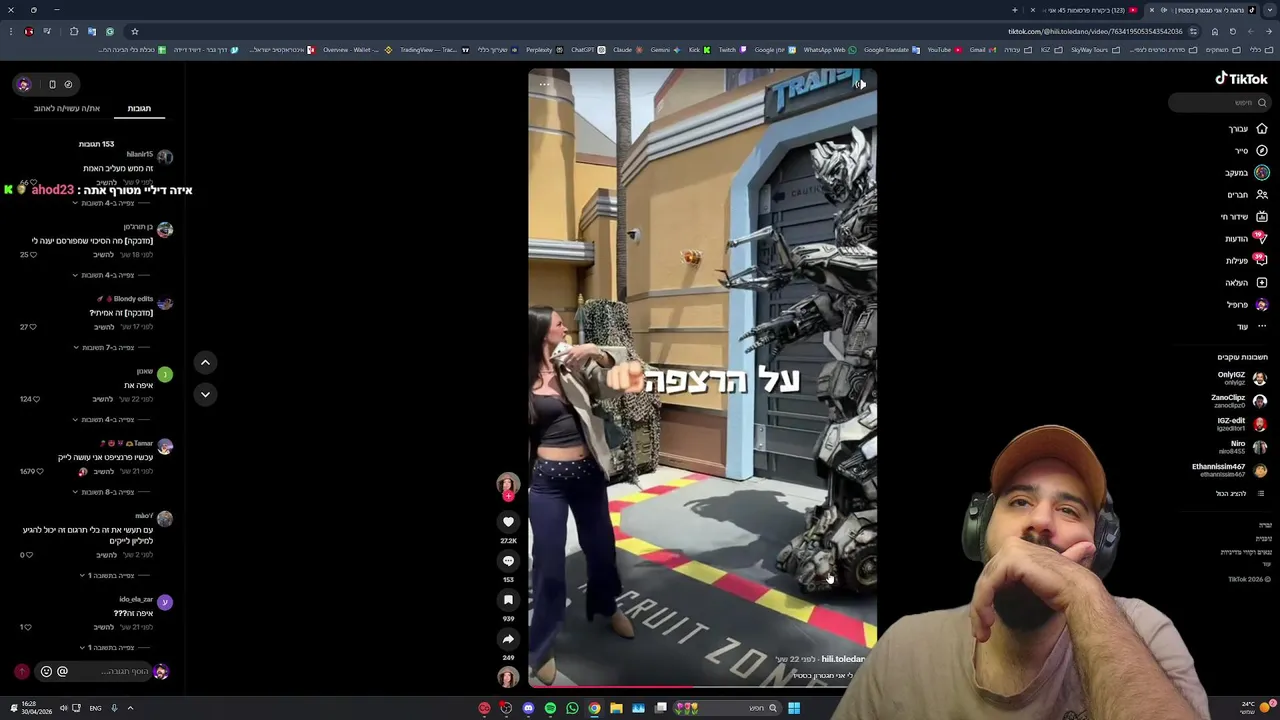Seek video using bottom progress bar
The image size is (1280, 720).
(x=702, y=686)
